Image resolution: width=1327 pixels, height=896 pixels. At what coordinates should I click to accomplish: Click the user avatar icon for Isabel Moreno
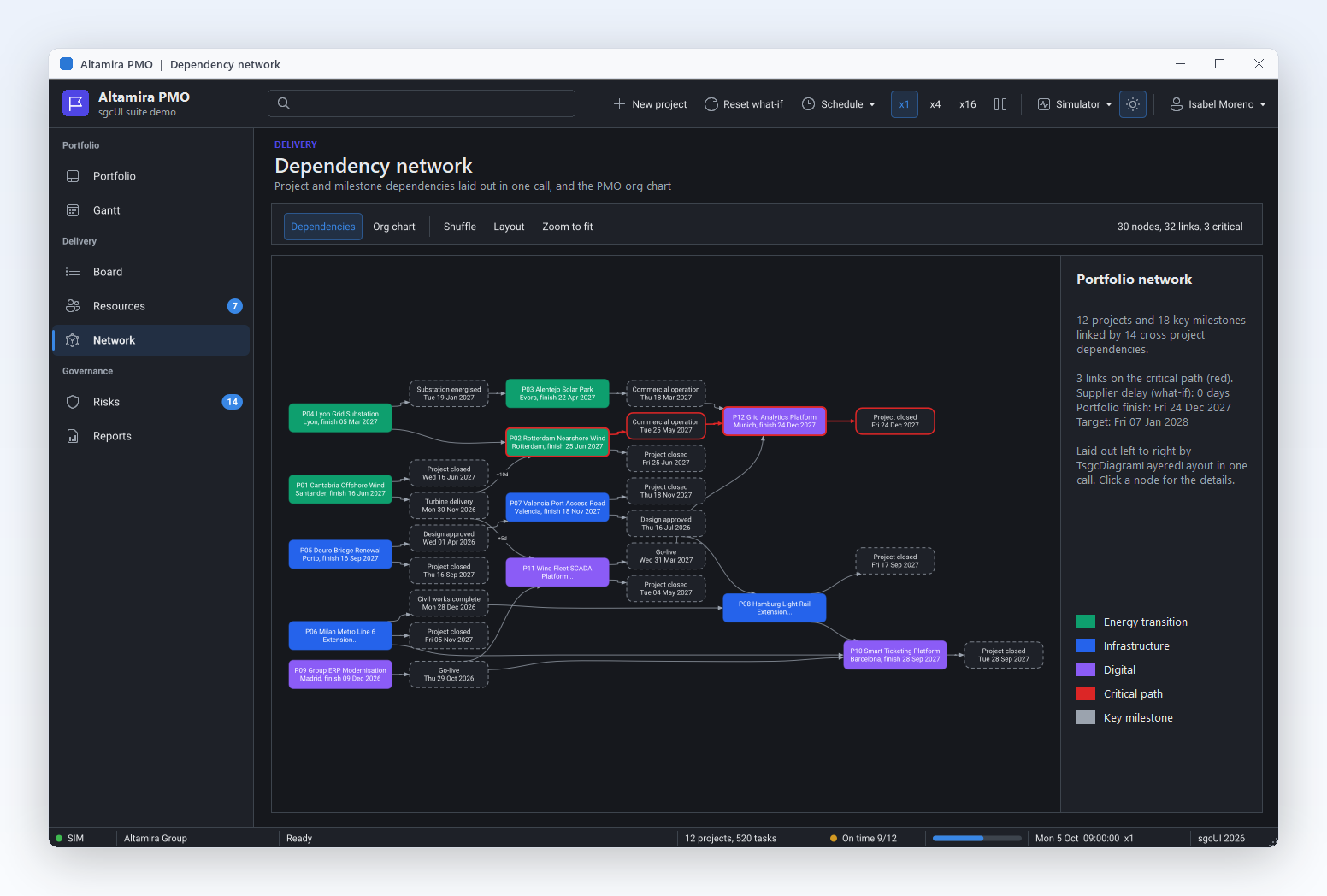(x=1177, y=104)
